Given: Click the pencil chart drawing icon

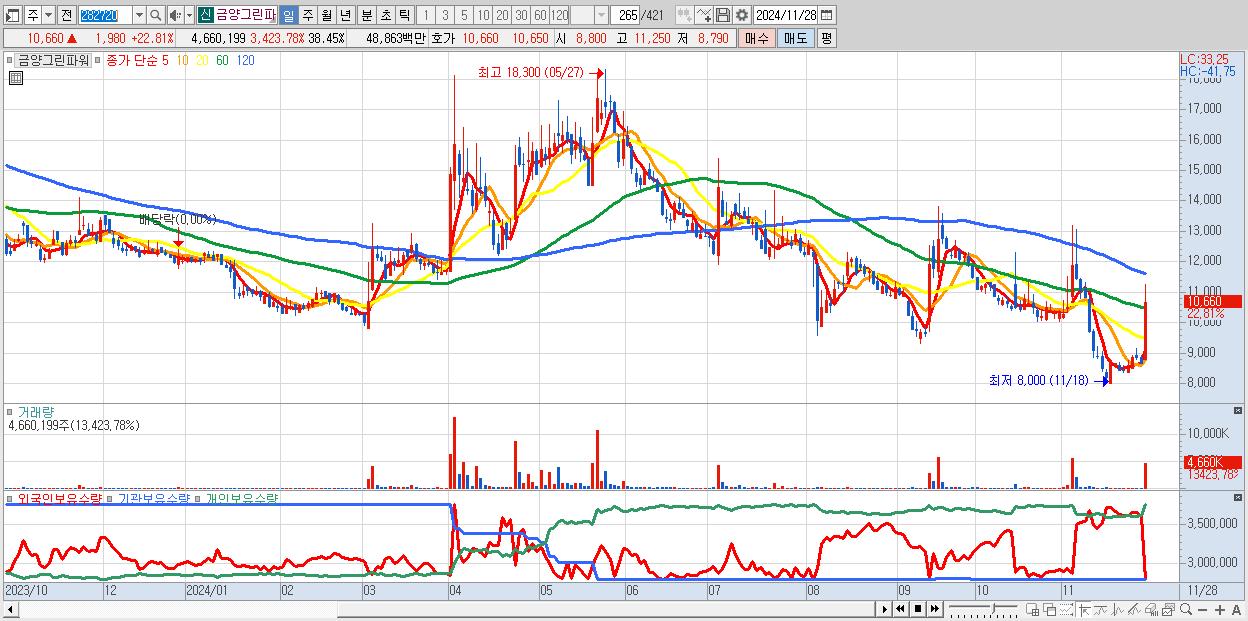Looking at the screenshot, I should click(1134, 609).
